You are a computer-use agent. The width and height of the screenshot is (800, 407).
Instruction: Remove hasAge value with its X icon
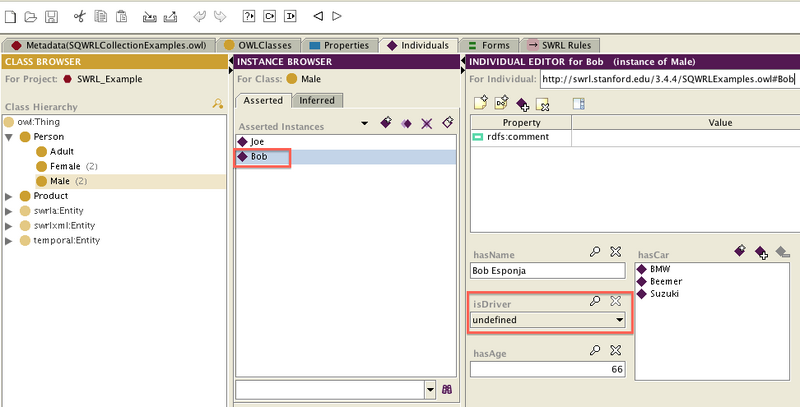pyautogui.click(x=616, y=350)
